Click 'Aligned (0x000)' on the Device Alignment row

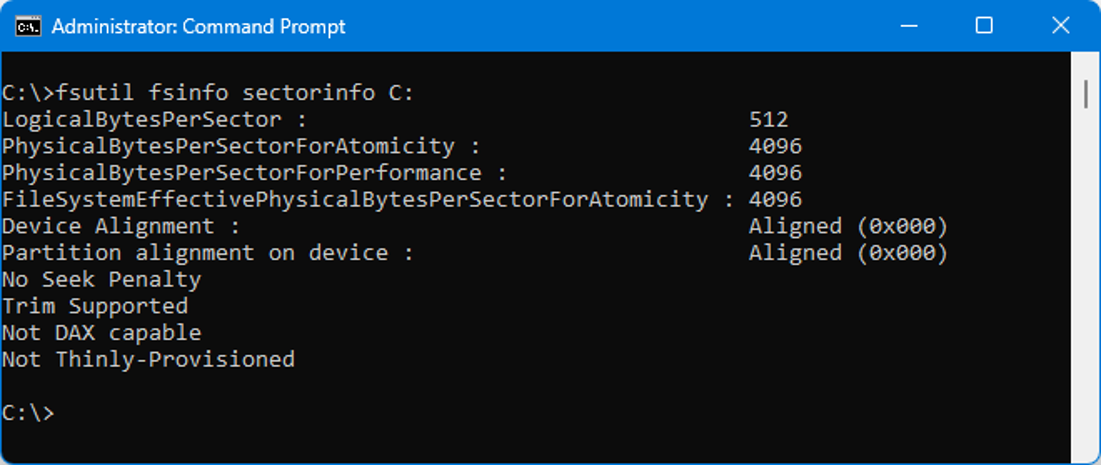point(847,226)
